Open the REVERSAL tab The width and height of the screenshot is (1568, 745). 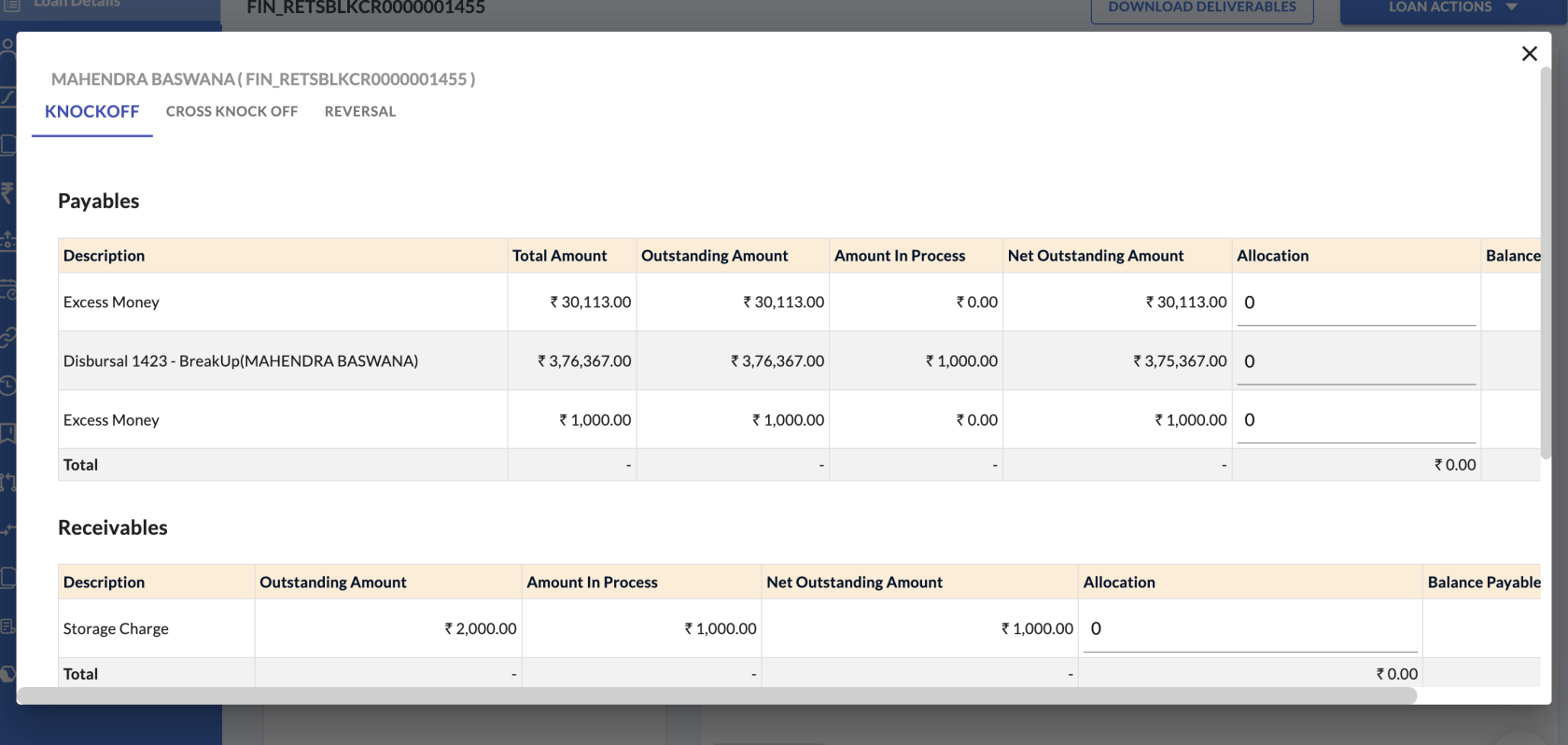360,111
